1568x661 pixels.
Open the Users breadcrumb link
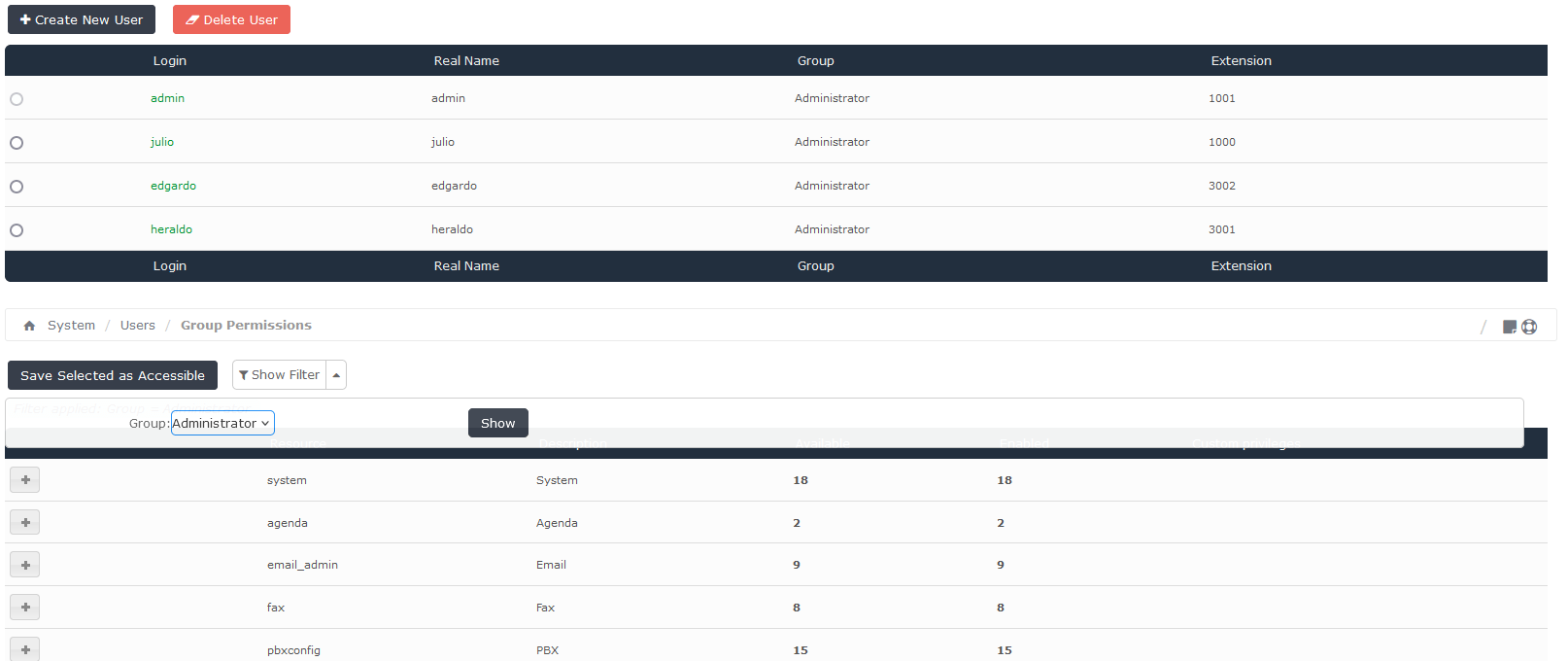(137, 326)
